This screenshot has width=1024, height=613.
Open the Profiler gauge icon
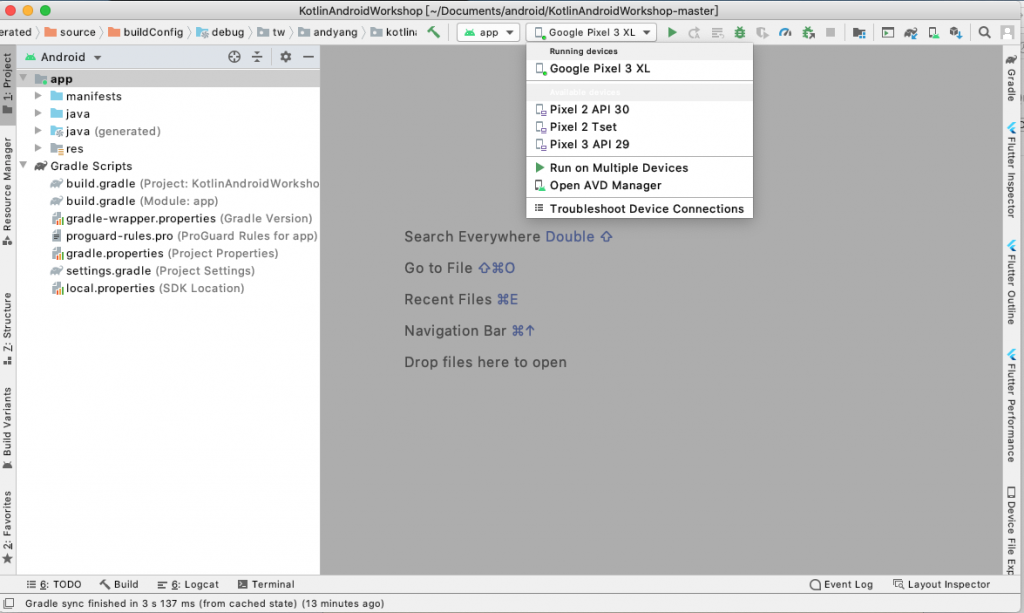(785, 32)
